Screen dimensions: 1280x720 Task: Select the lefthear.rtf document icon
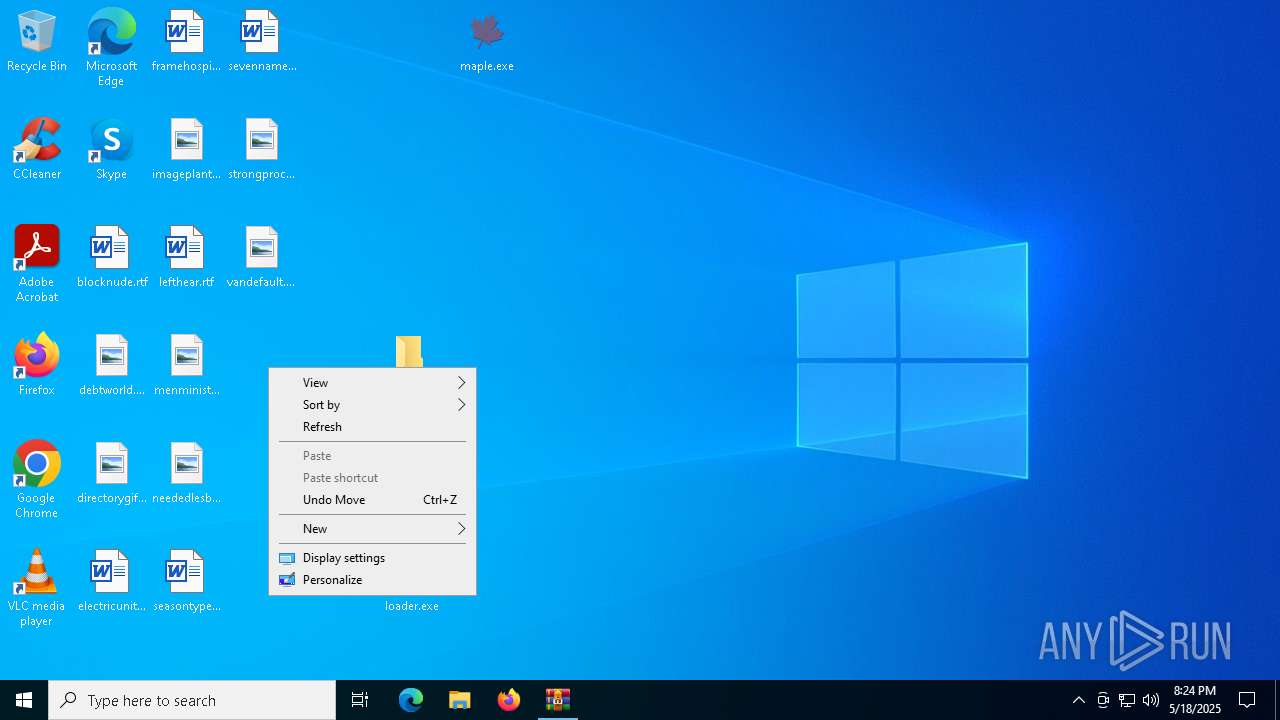click(x=186, y=258)
